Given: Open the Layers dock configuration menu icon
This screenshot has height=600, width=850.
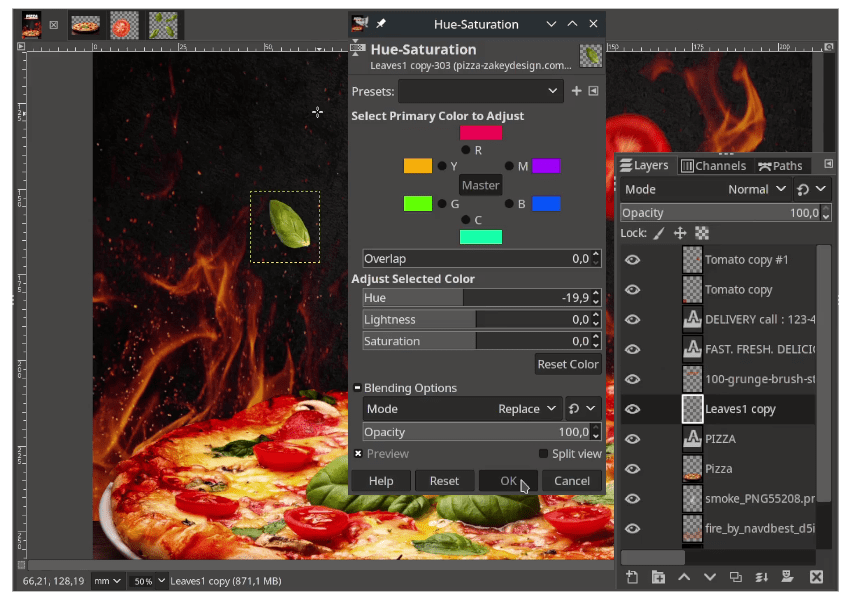Looking at the screenshot, I should 828,164.
